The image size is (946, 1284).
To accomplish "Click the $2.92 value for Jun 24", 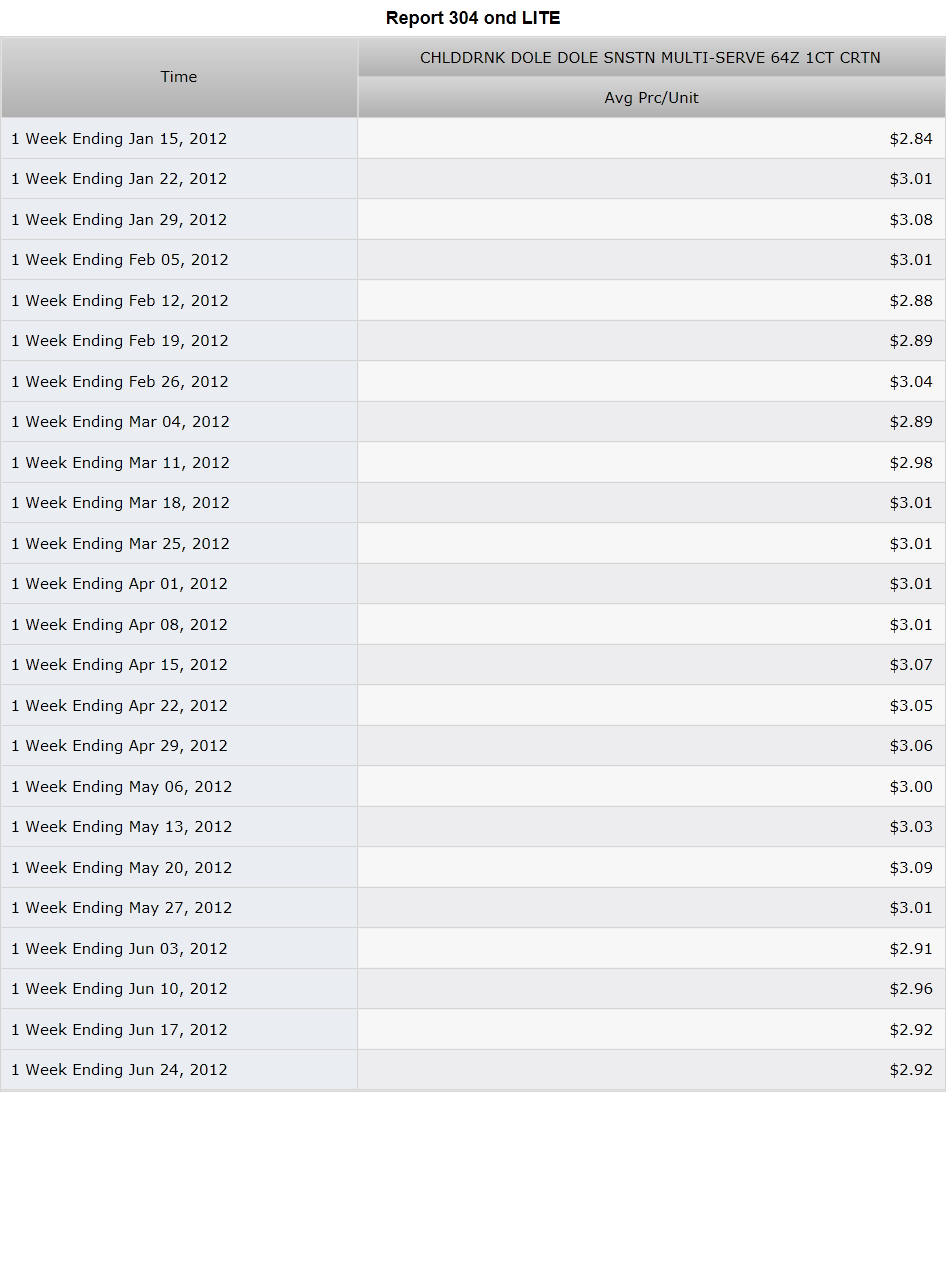I will pyautogui.click(x=911, y=1070).
